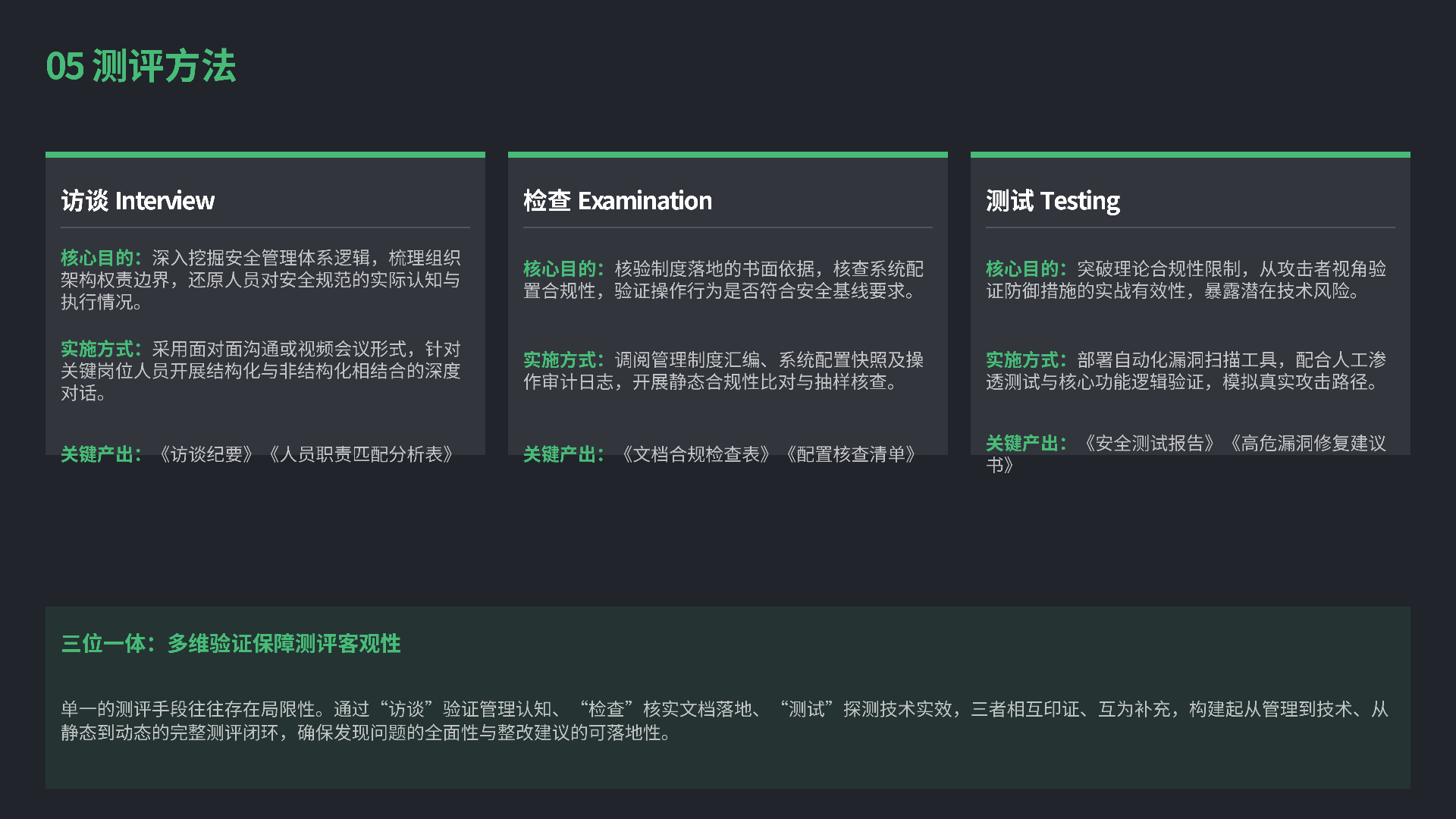The image size is (1456, 819).
Task: Click the text "《访谈纪要》"
Action: [x=206, y=454]
